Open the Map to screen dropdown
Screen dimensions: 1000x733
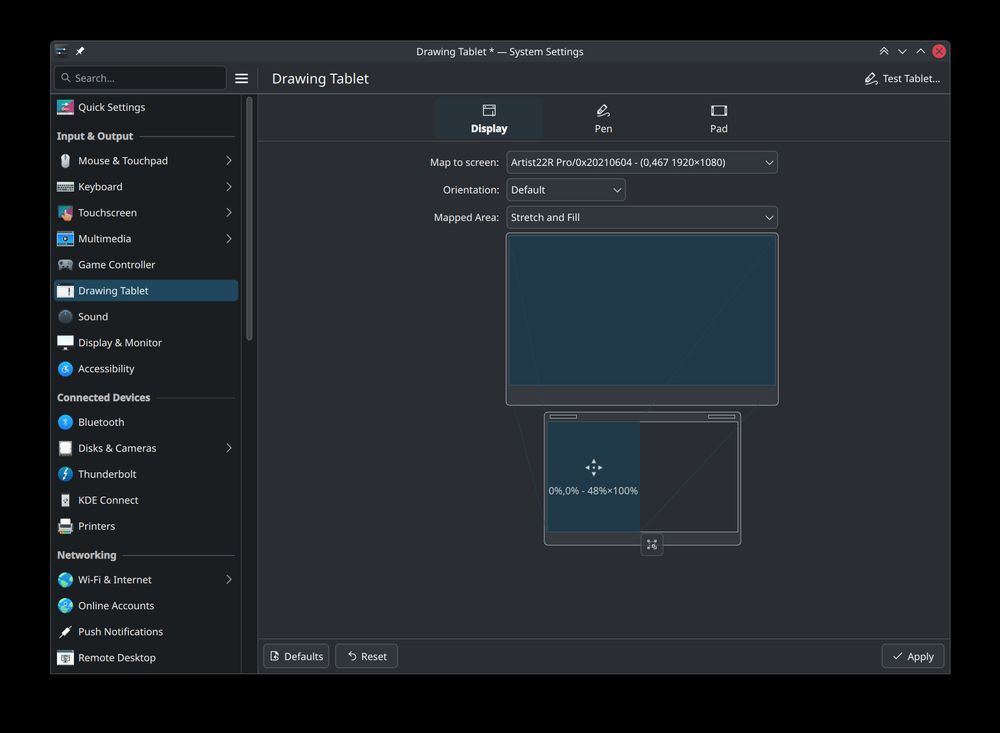[x=641, y=162]
